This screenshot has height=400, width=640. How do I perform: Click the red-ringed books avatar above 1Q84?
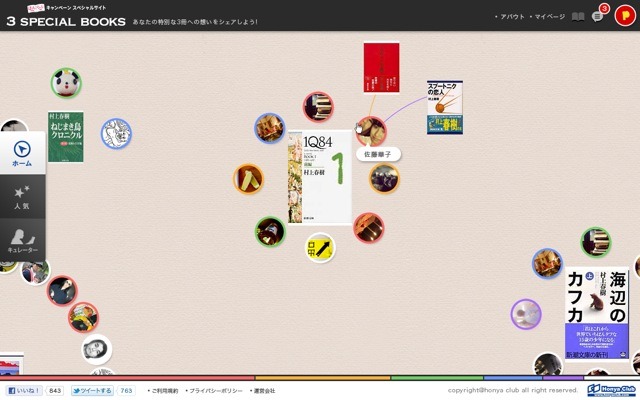click(x=318, y=107)
